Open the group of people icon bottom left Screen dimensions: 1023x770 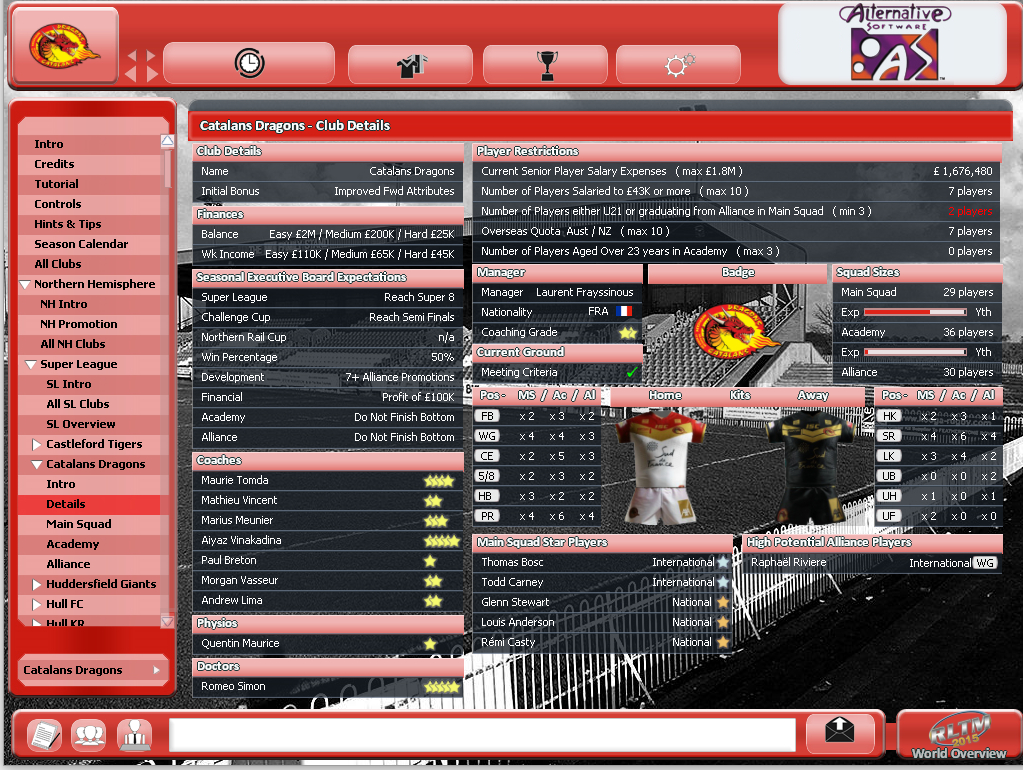point(89,734)
